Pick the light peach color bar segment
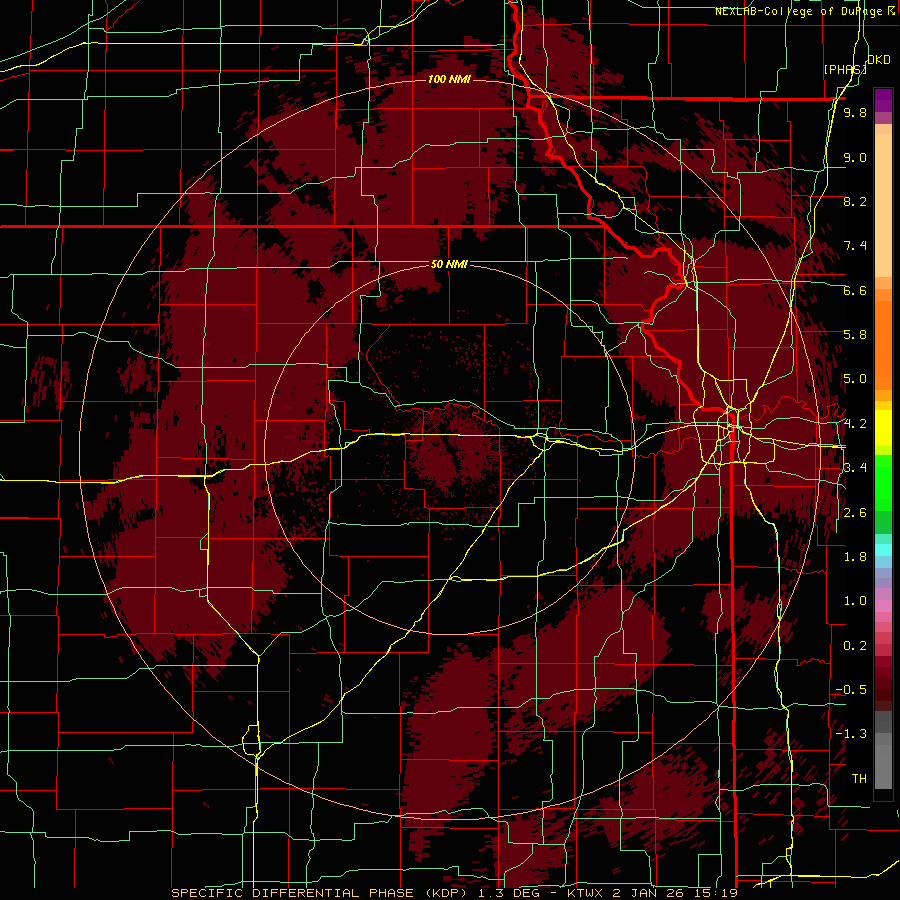 (x=883, y=205)
